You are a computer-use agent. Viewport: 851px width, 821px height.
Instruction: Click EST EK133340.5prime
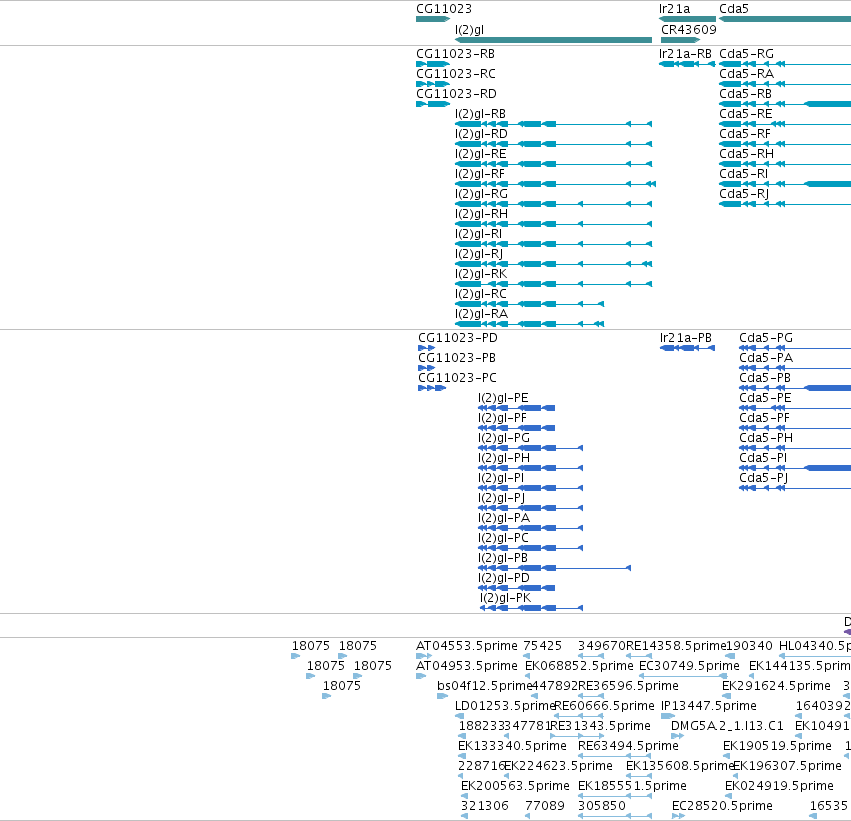[462, 756]
